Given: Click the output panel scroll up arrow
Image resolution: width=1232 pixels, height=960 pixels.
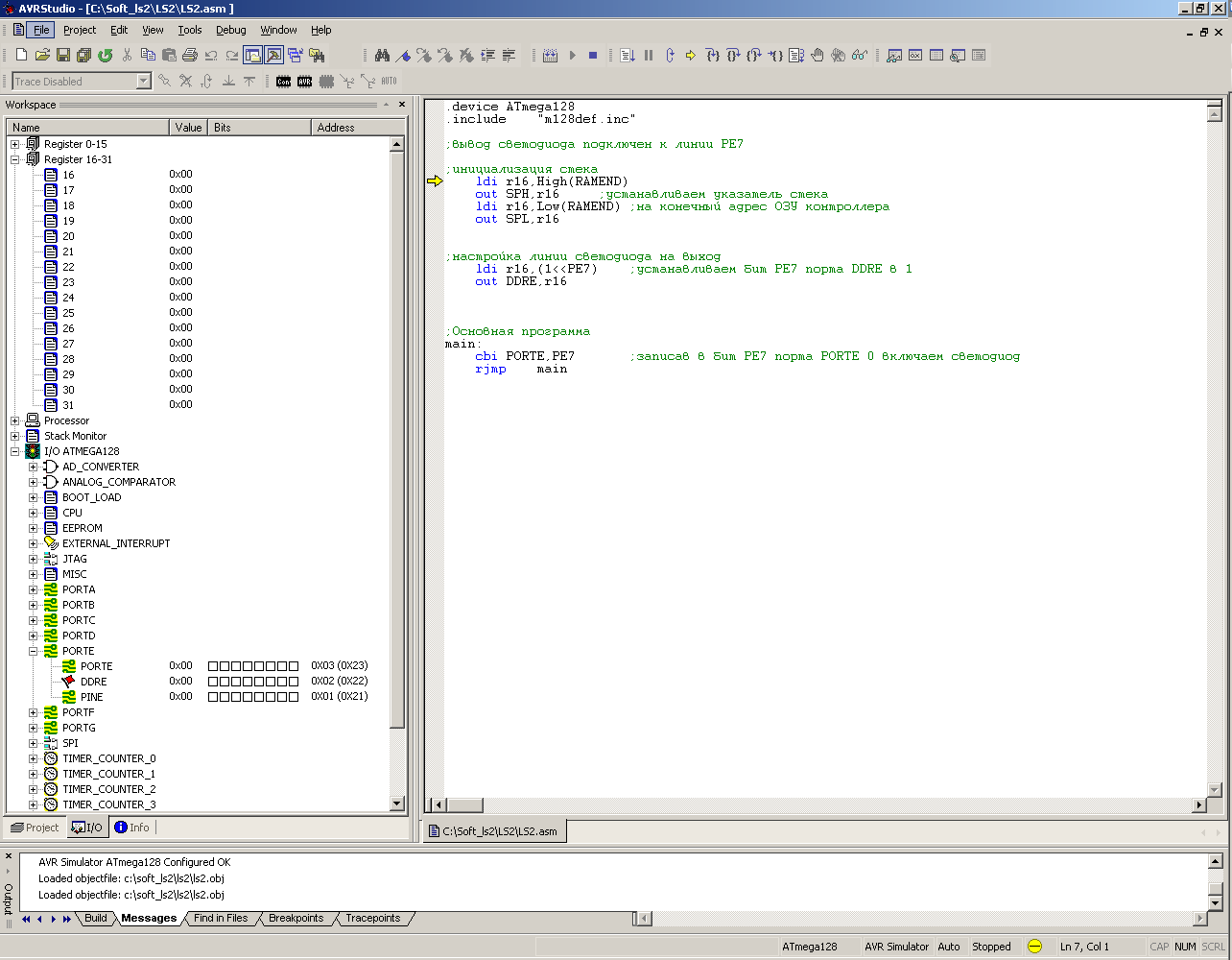Looking at the screenshot, I should click(x=1216, y=862).
